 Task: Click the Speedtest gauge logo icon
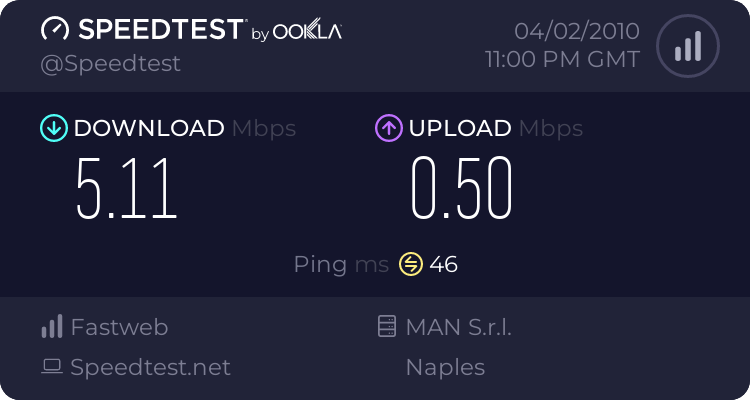pyautogui.click(x=56, y=30)
